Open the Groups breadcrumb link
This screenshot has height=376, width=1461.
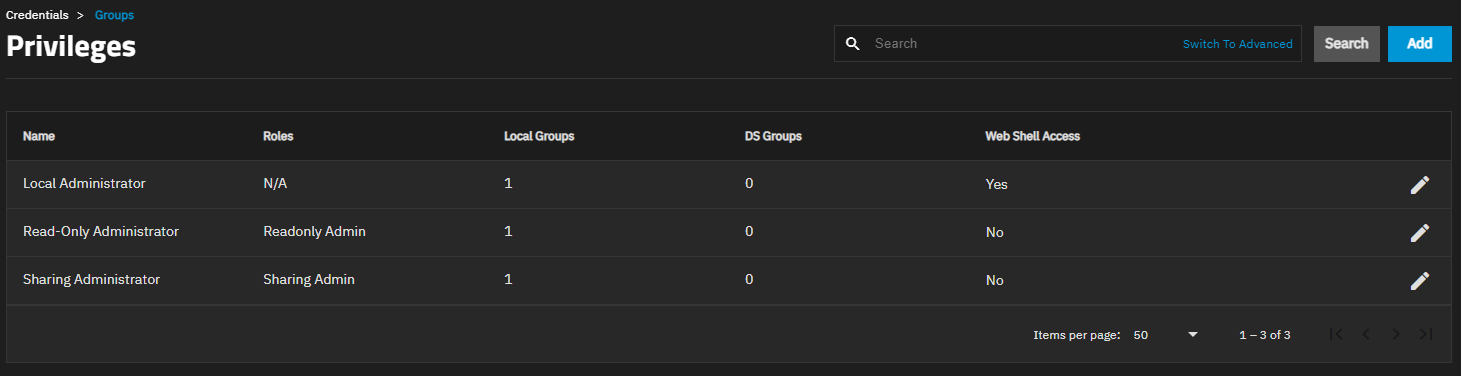click(114, 15)
